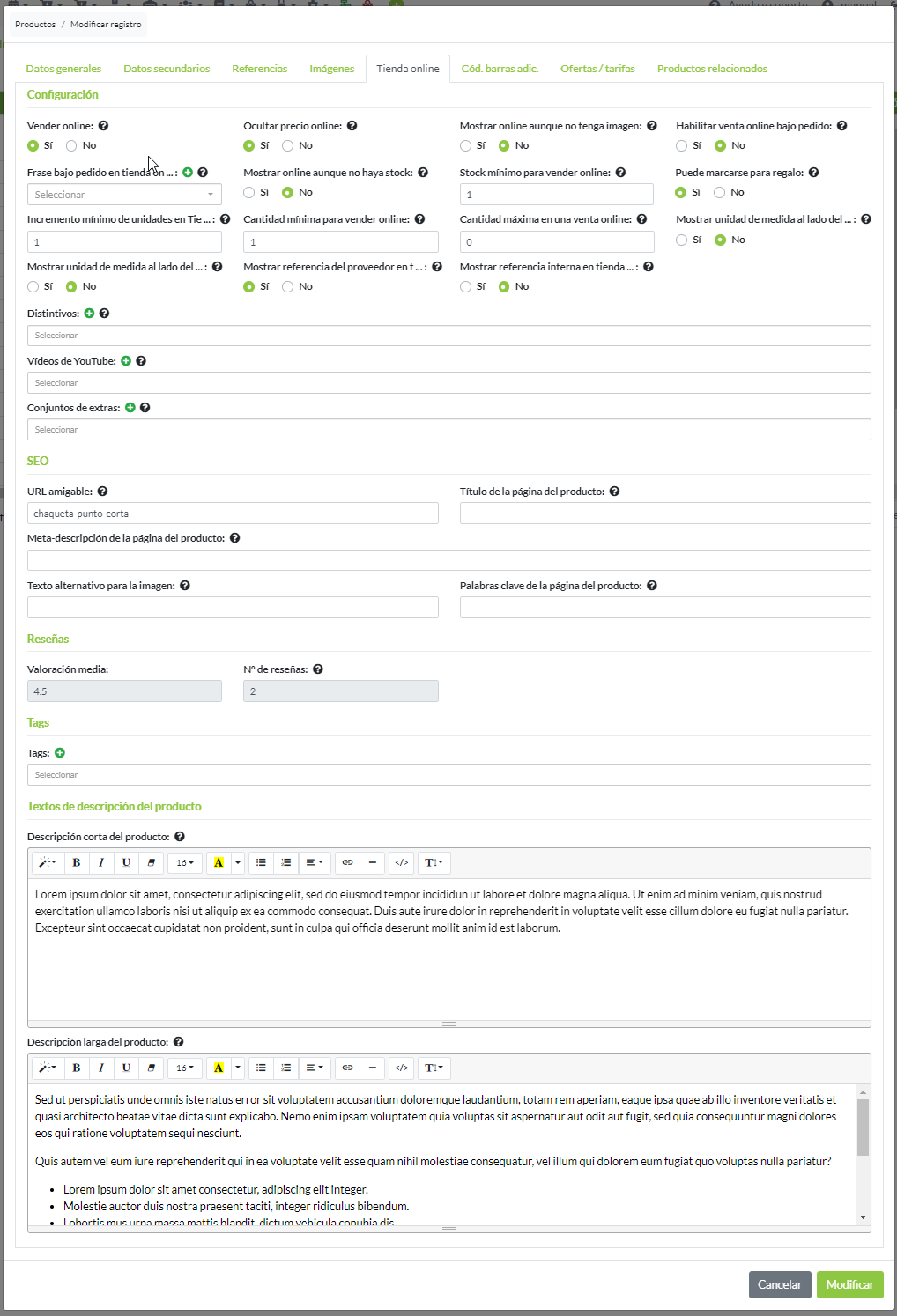Click eraser icon in long description toolbar
Screen dimensions: 897x1316
151,1068
